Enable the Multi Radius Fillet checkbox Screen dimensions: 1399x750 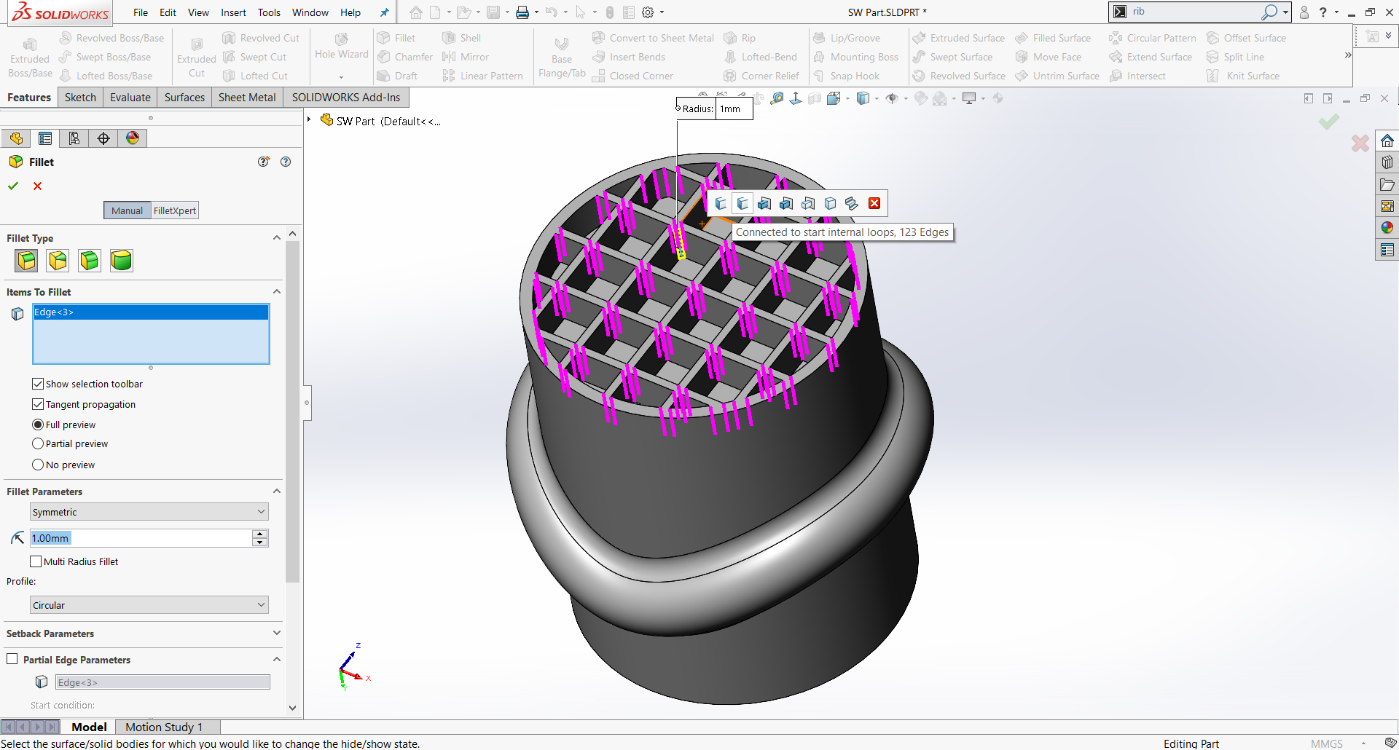(37, 561)
